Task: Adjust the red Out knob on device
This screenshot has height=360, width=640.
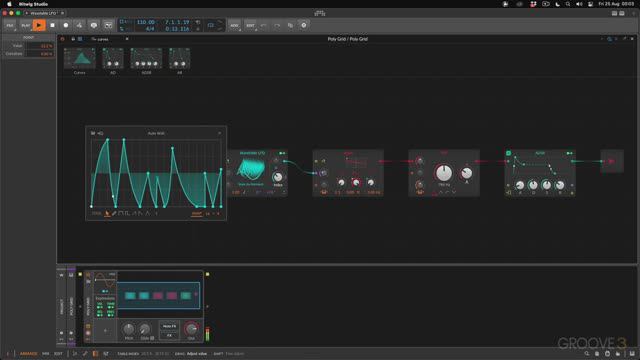Action: (x=191, y=329)
